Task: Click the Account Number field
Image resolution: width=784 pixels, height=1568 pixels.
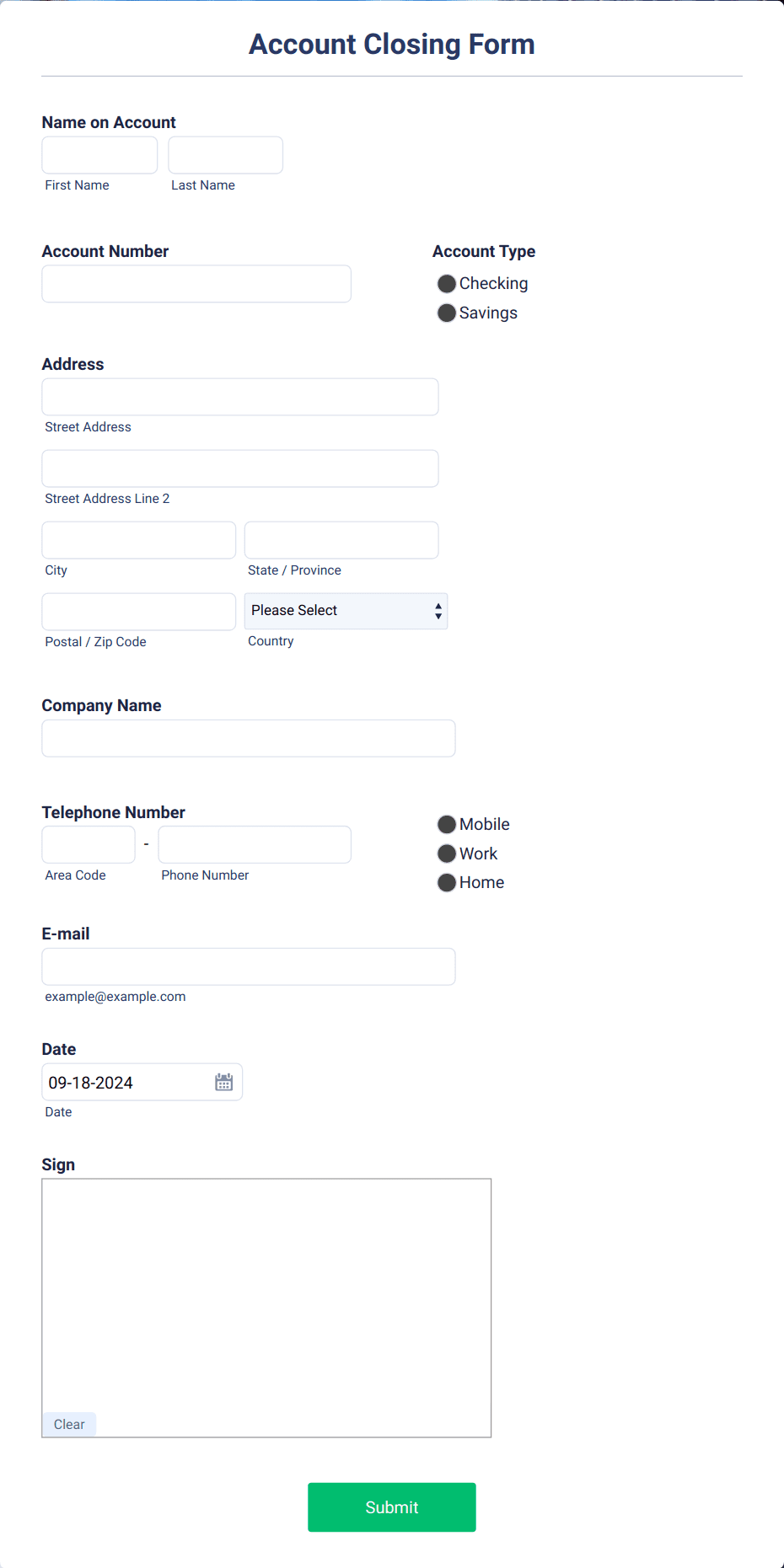Action: 196,284
